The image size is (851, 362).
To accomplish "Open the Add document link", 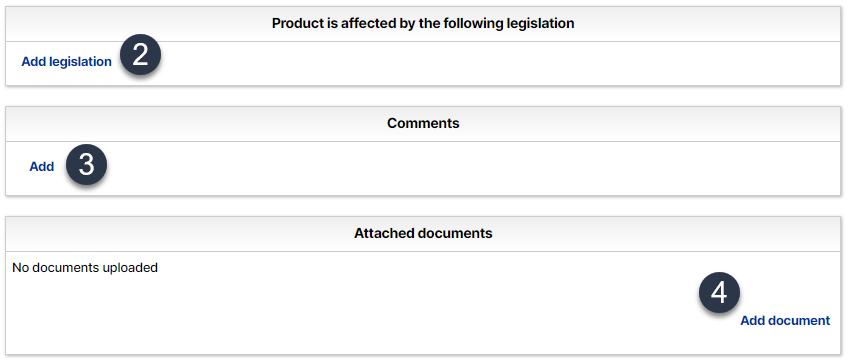I will [x=785, y=321].
